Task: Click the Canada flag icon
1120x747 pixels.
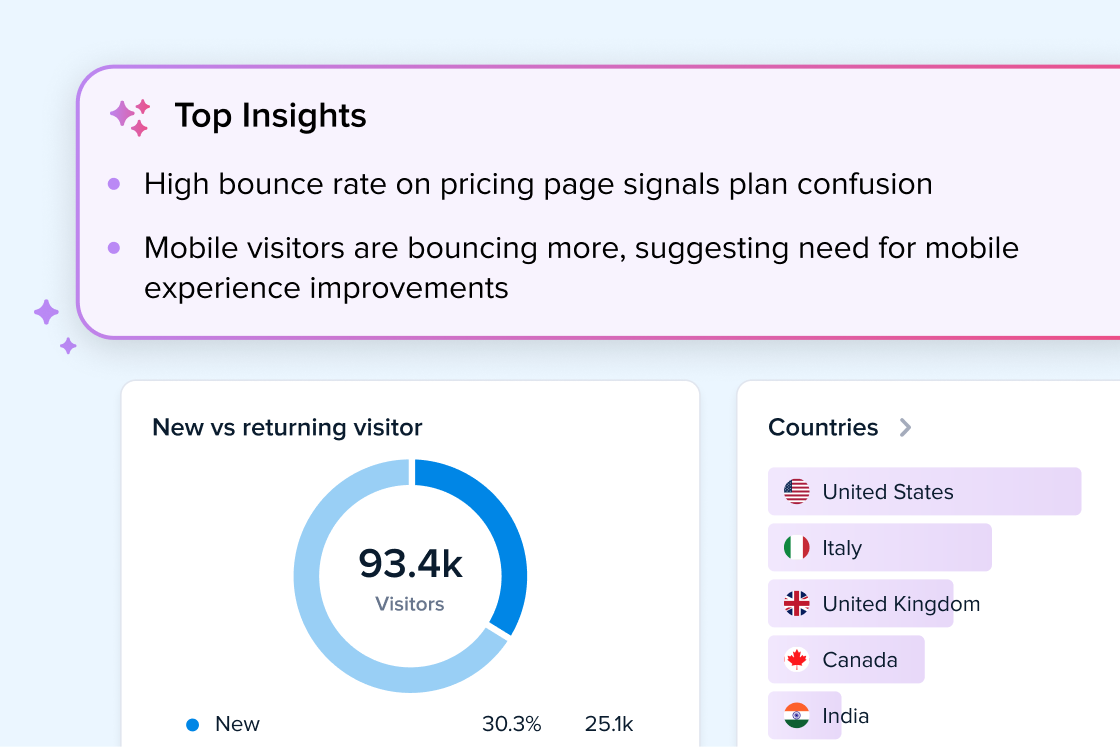Action: coord(797,659)
